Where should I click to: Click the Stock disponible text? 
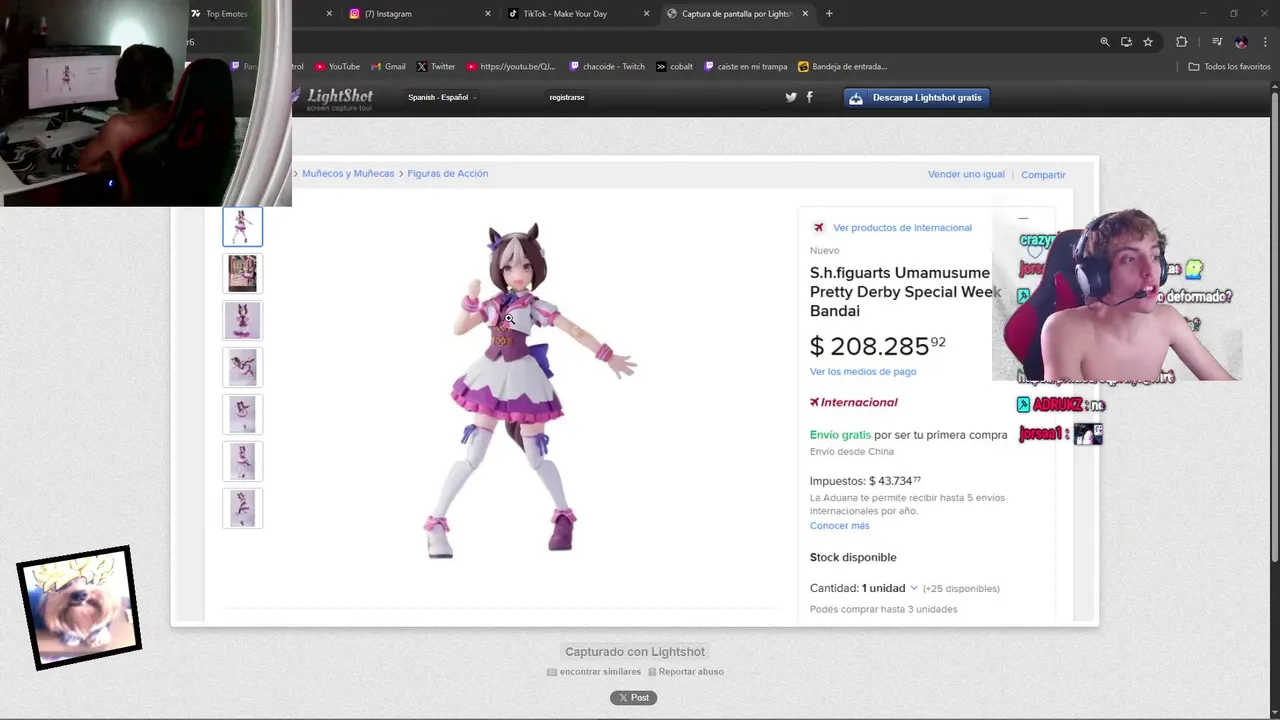[853, 557]
